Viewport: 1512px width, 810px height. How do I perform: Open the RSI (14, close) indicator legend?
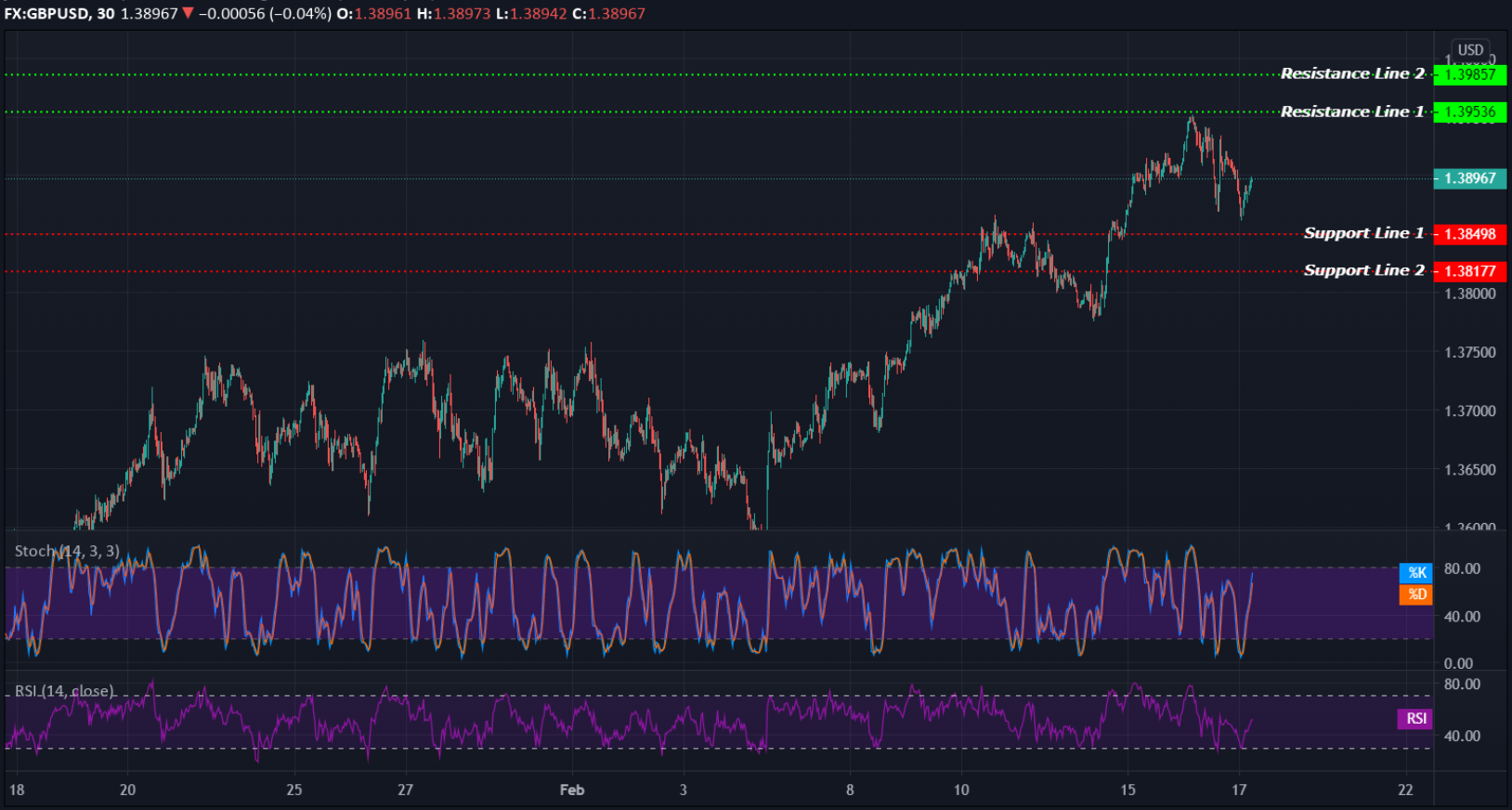click(64, 691)
